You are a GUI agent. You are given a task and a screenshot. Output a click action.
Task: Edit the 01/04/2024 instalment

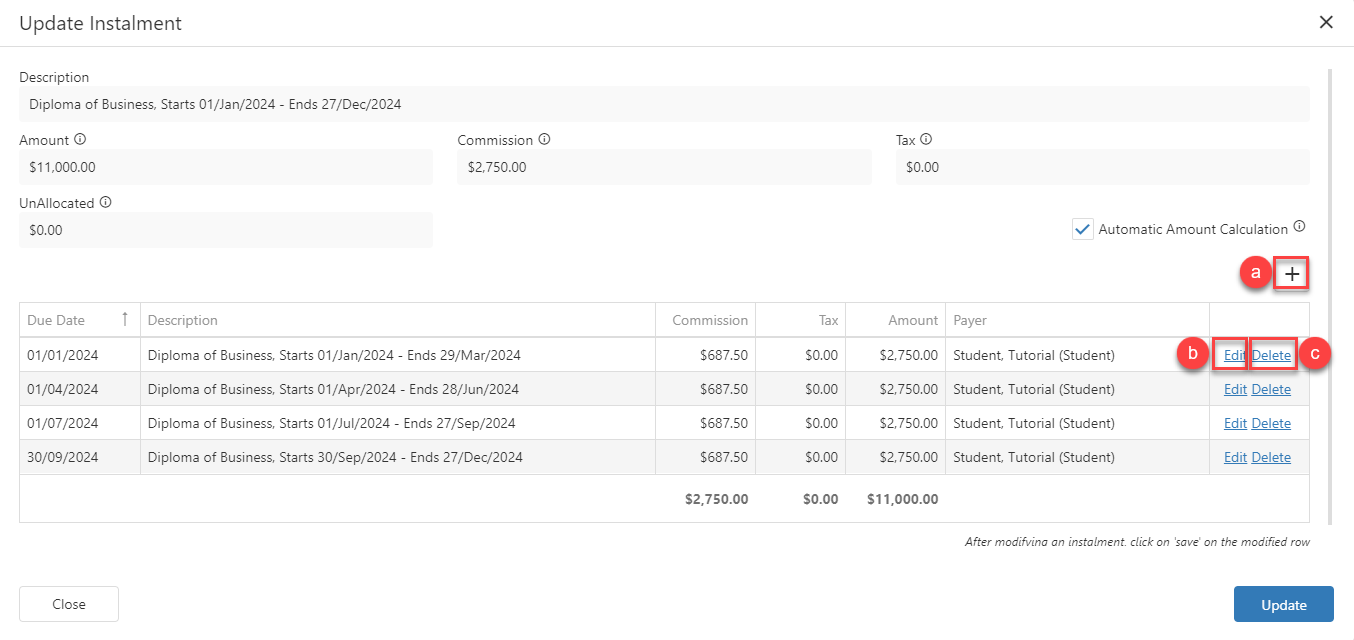point(1235,389)
